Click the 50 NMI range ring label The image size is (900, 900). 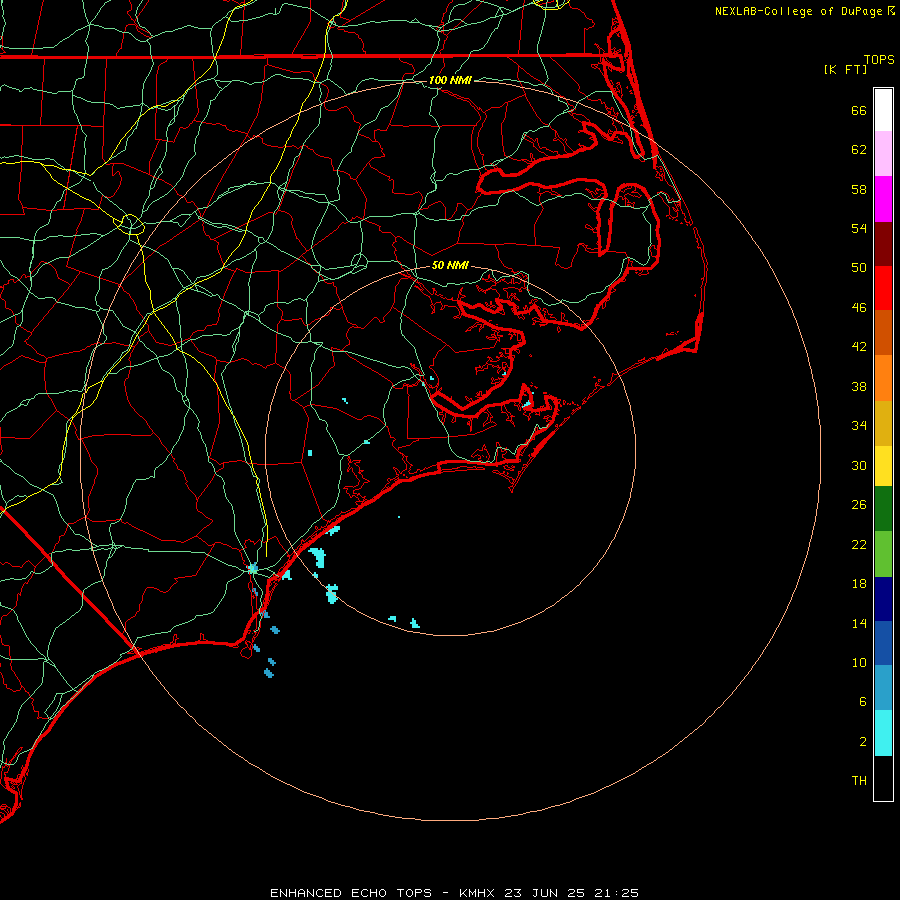coord(450,265)
